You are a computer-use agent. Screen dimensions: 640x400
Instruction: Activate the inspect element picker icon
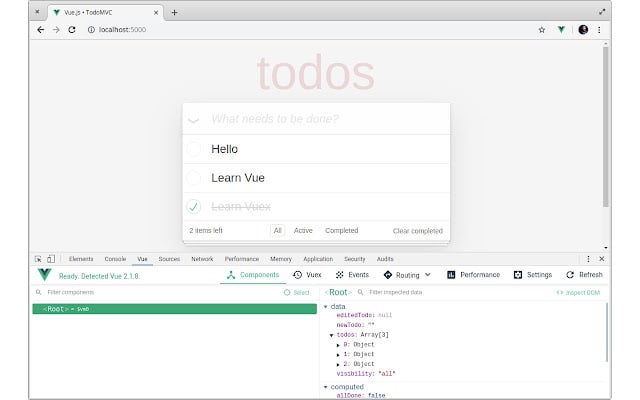pyautogui.click(x=38, y=259)
